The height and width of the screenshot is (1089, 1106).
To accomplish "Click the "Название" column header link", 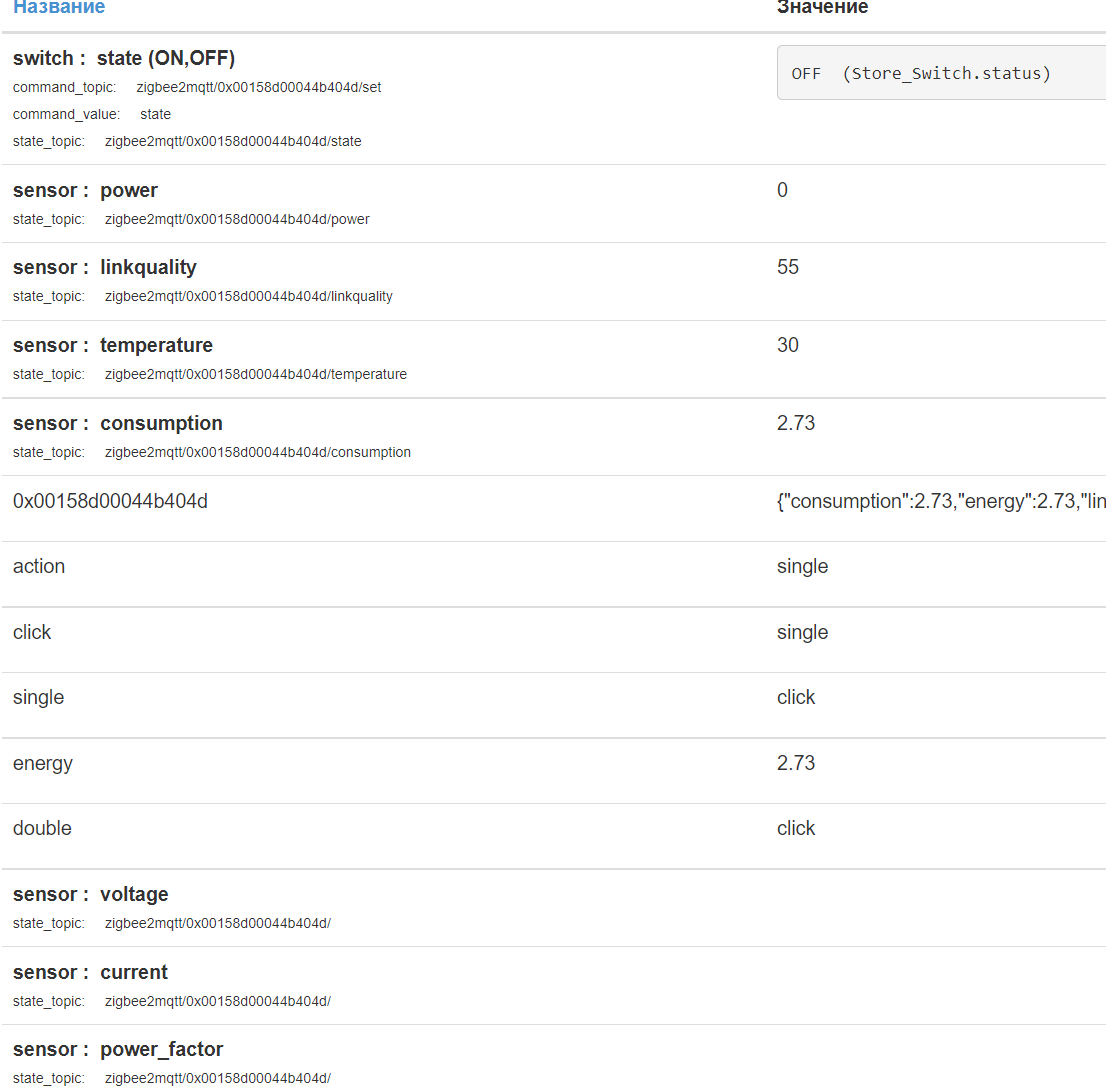I will click(x=58, y=7).
